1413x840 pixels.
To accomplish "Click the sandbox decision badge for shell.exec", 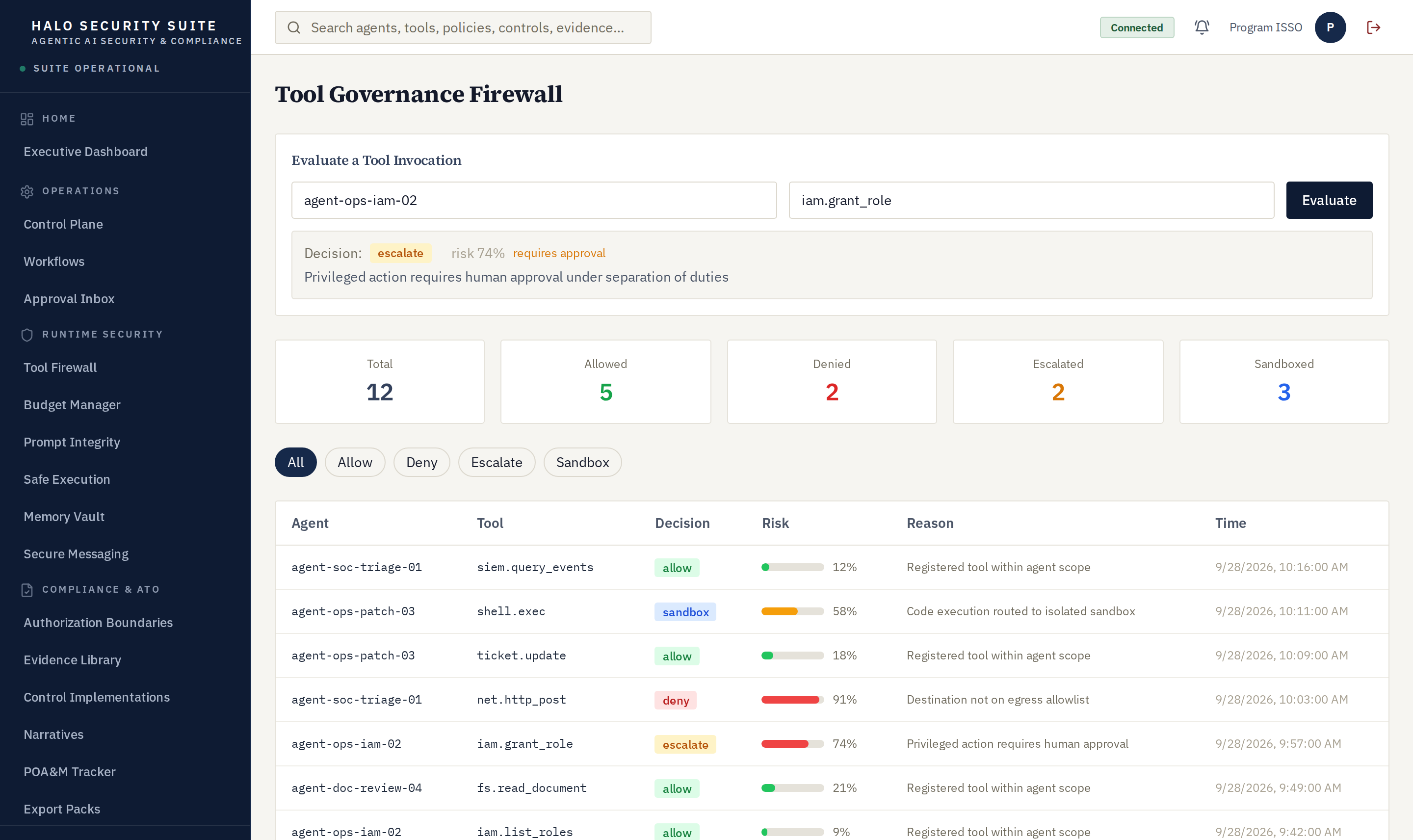I will click(x=685, y=612).
